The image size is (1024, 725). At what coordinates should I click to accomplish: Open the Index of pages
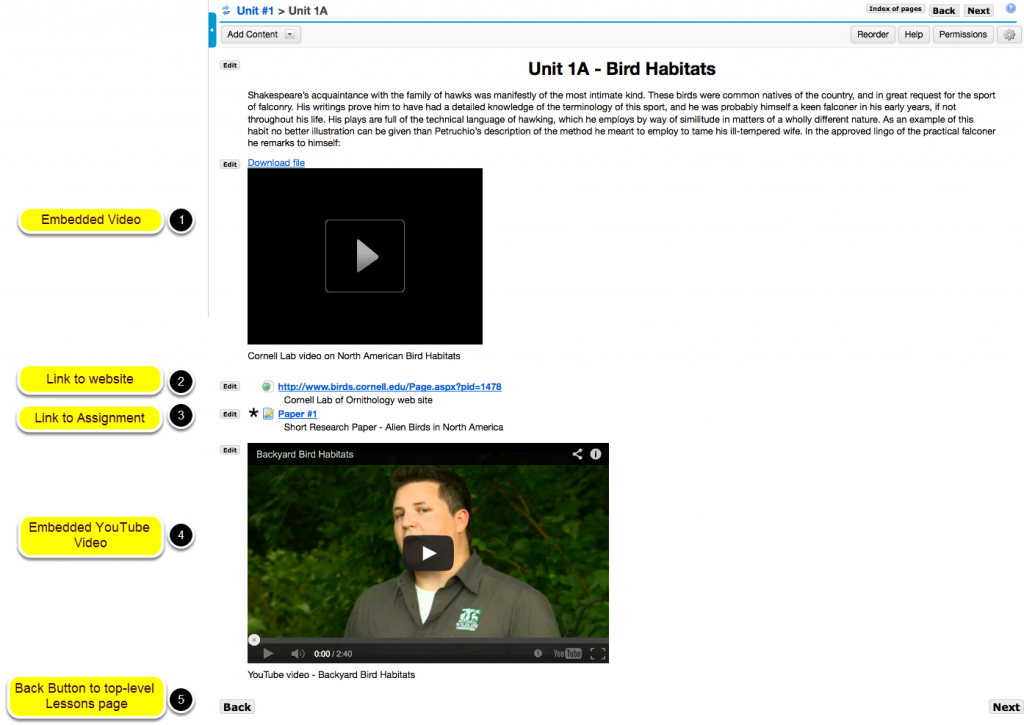point(894,8)
